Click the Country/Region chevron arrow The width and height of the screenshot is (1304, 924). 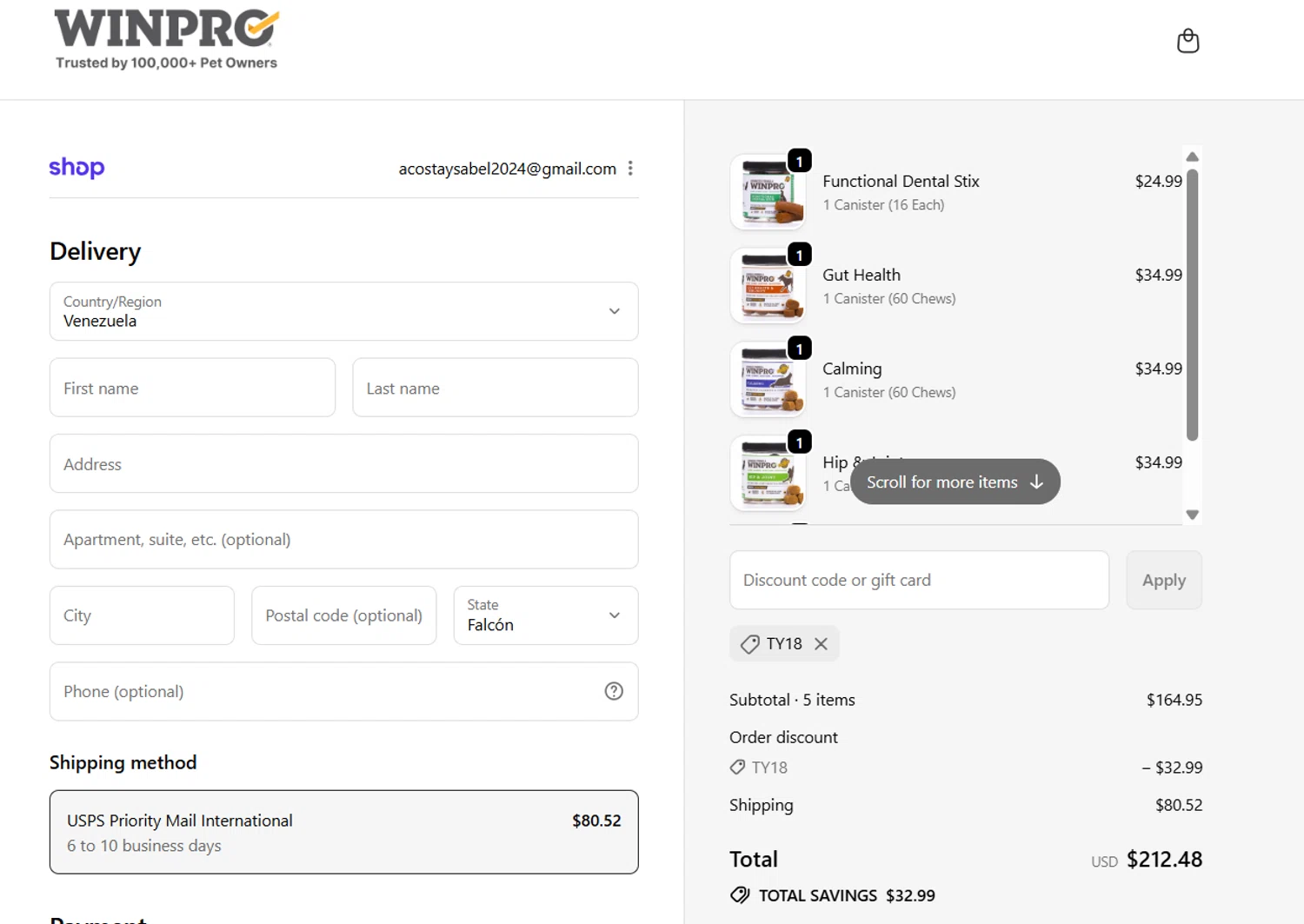(614, 311)
